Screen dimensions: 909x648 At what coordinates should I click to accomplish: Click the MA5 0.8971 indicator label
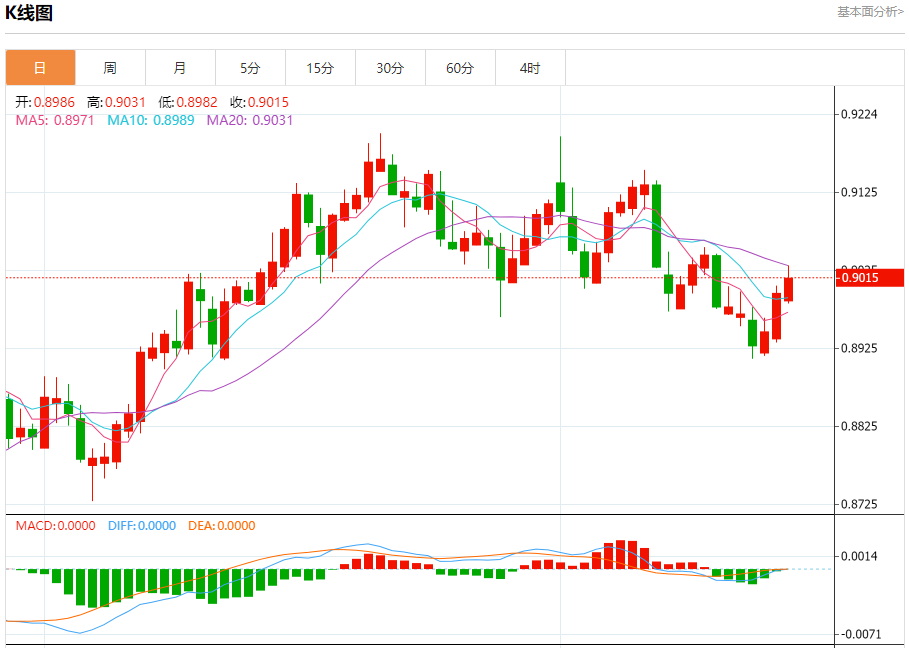(x=54, y=121)
